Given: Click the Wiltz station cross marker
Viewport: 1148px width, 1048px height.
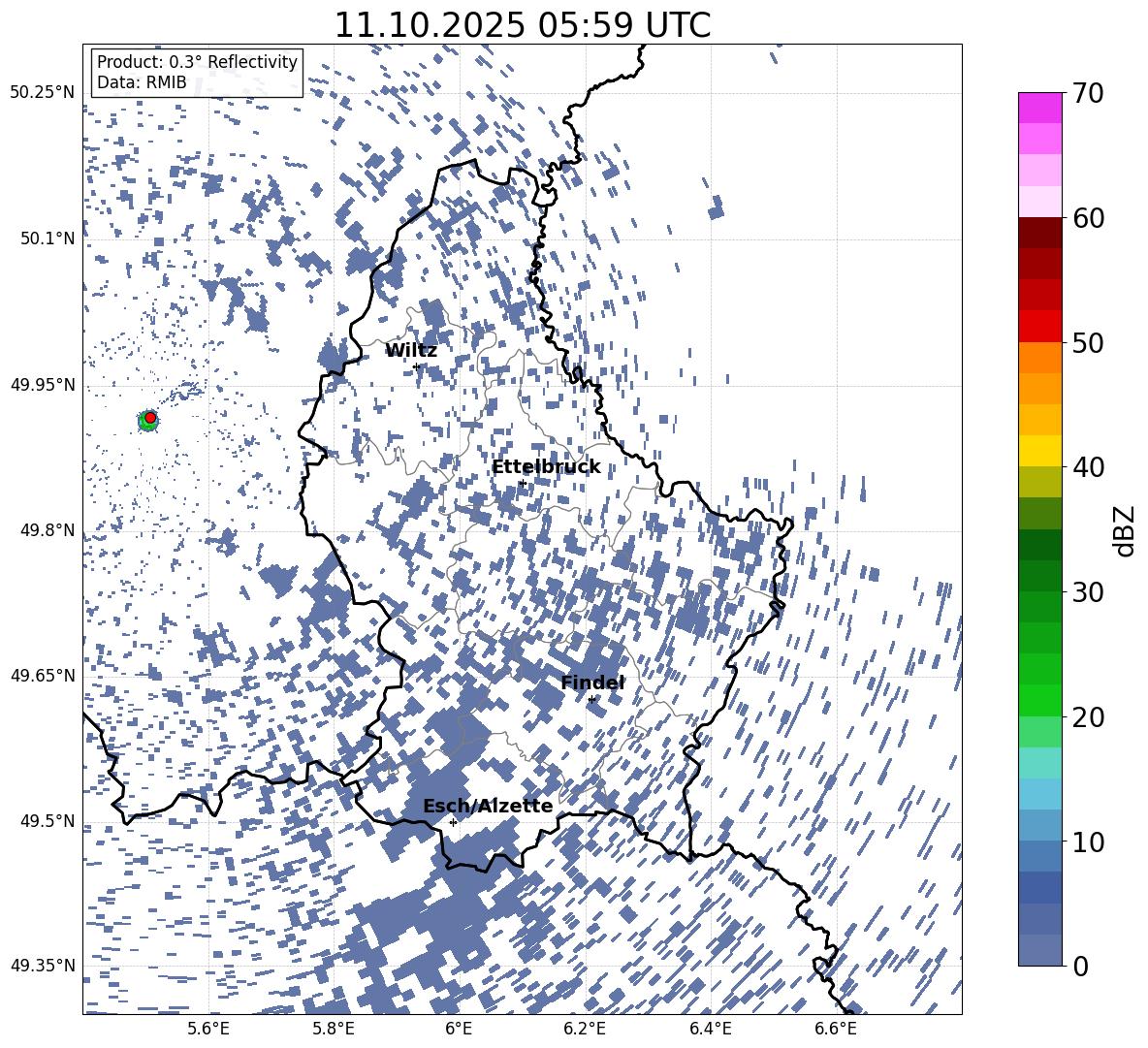Looking at the screenshot, I should (x=416, y=366).
